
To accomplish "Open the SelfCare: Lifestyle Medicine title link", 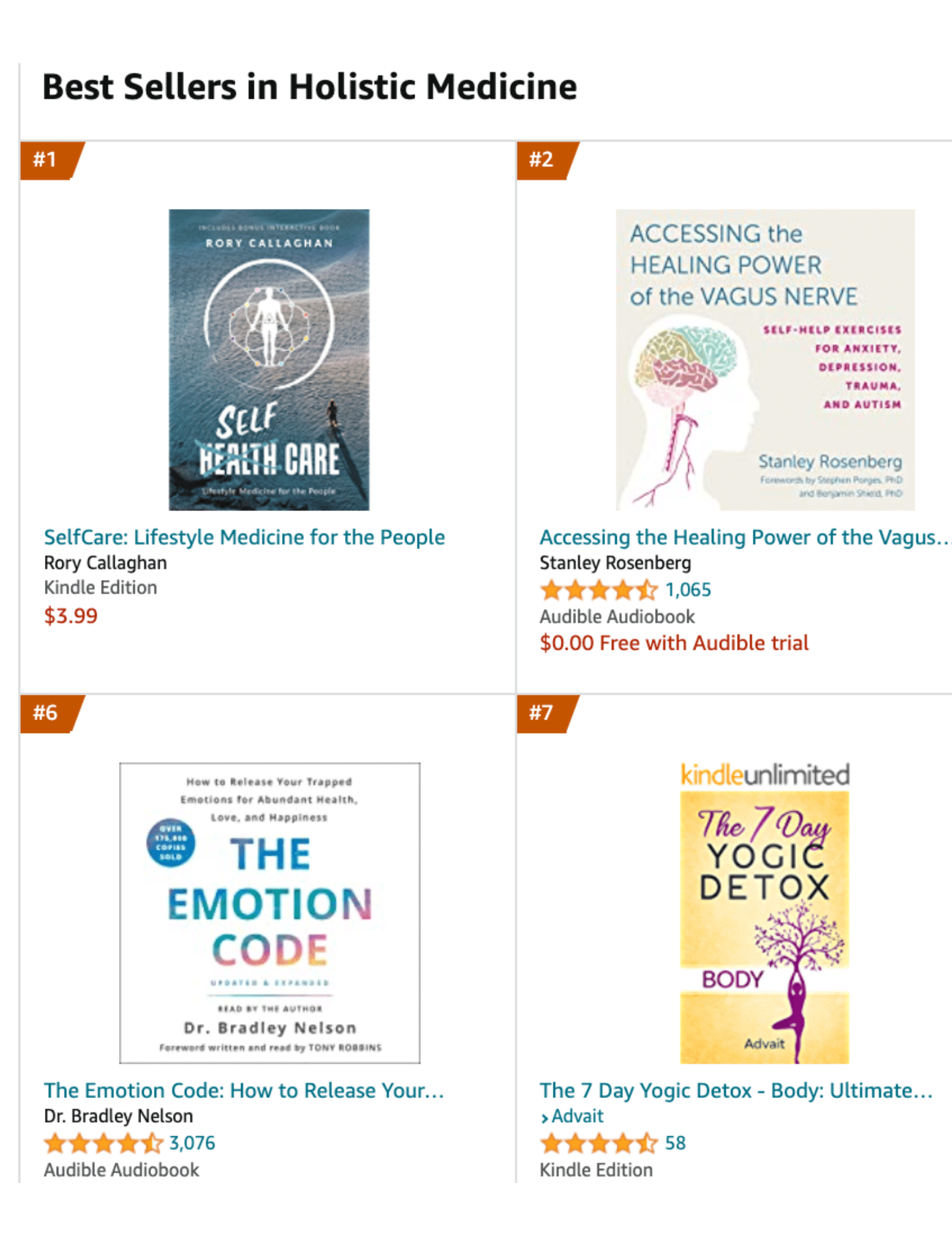I will pyautogui.click(x=244, y=537).
